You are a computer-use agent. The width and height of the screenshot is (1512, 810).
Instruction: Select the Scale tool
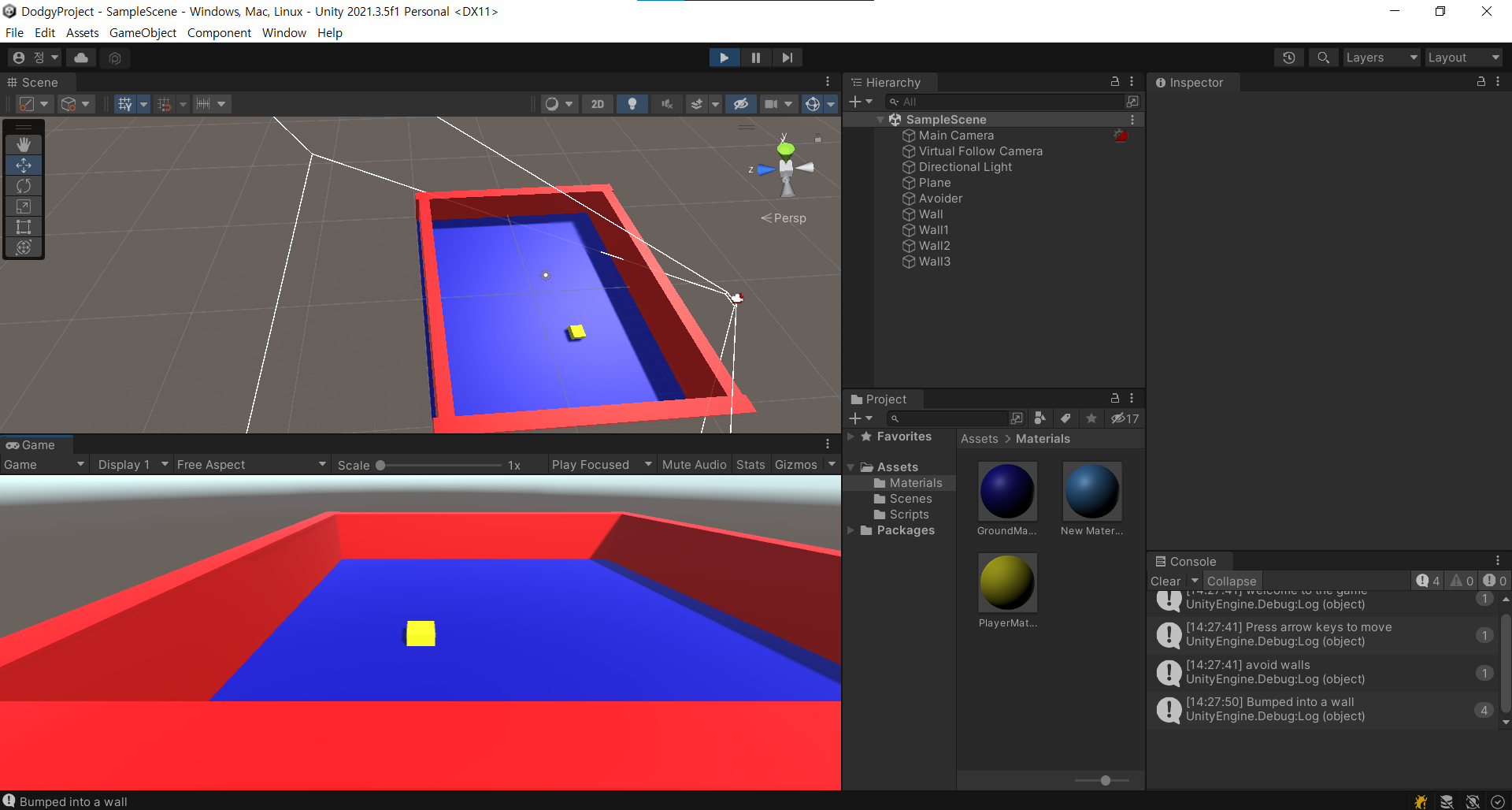pos(24,206)
